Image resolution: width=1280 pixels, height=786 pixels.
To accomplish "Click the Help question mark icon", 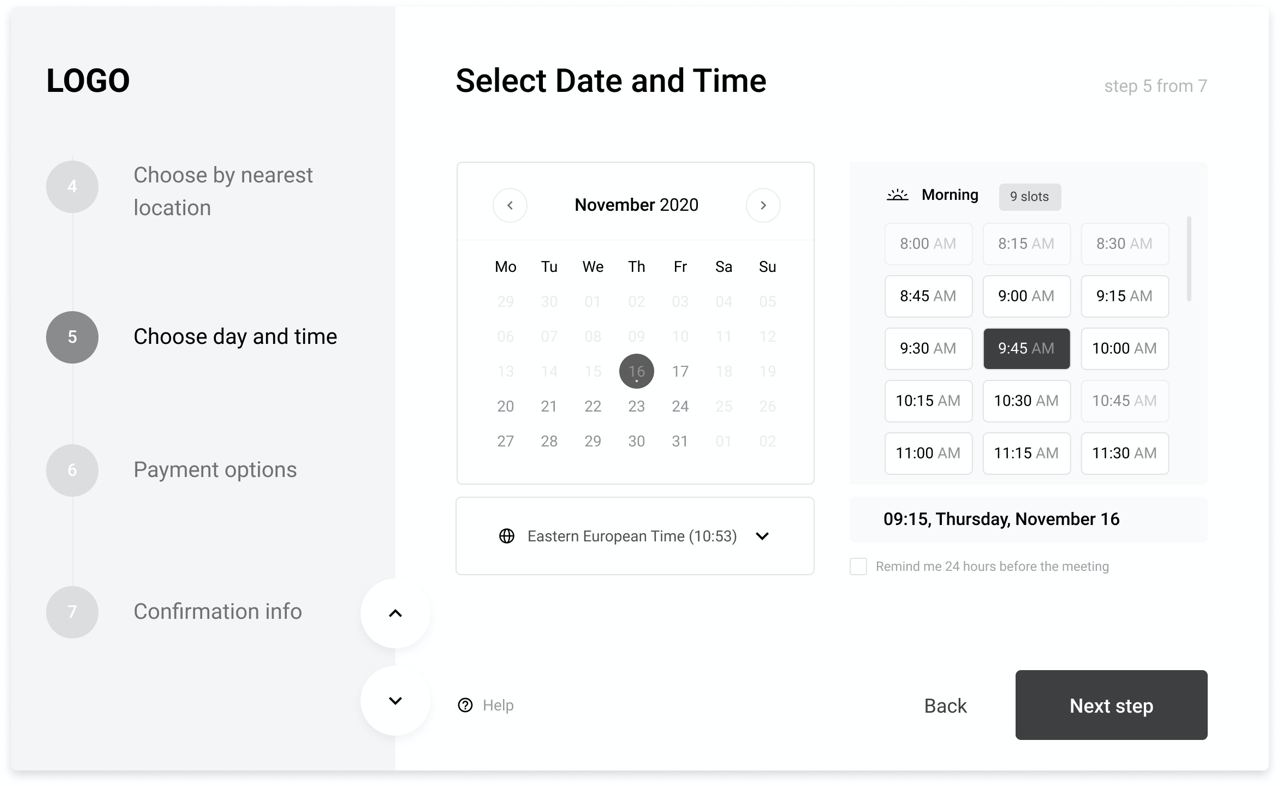I will pos(465,705).
